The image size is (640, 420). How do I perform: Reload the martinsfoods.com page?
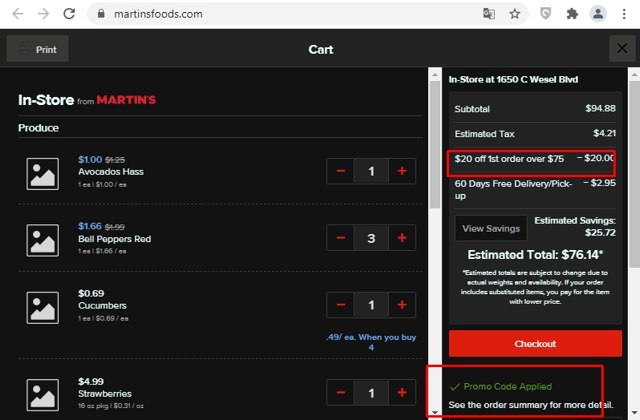pyautogui.click(x=69, y=14)
